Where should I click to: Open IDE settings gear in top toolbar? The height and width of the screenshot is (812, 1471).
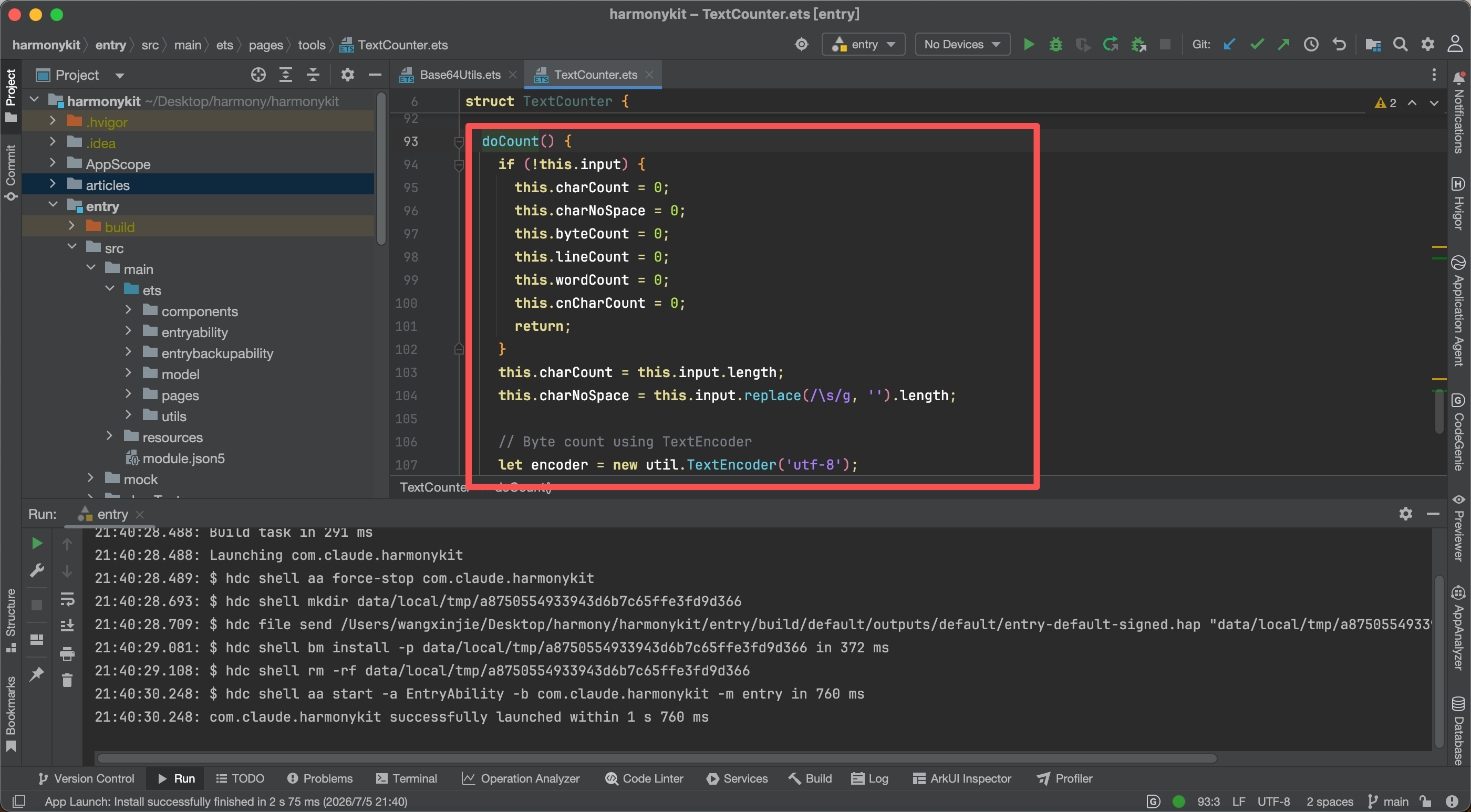[x=1427, y=45]
